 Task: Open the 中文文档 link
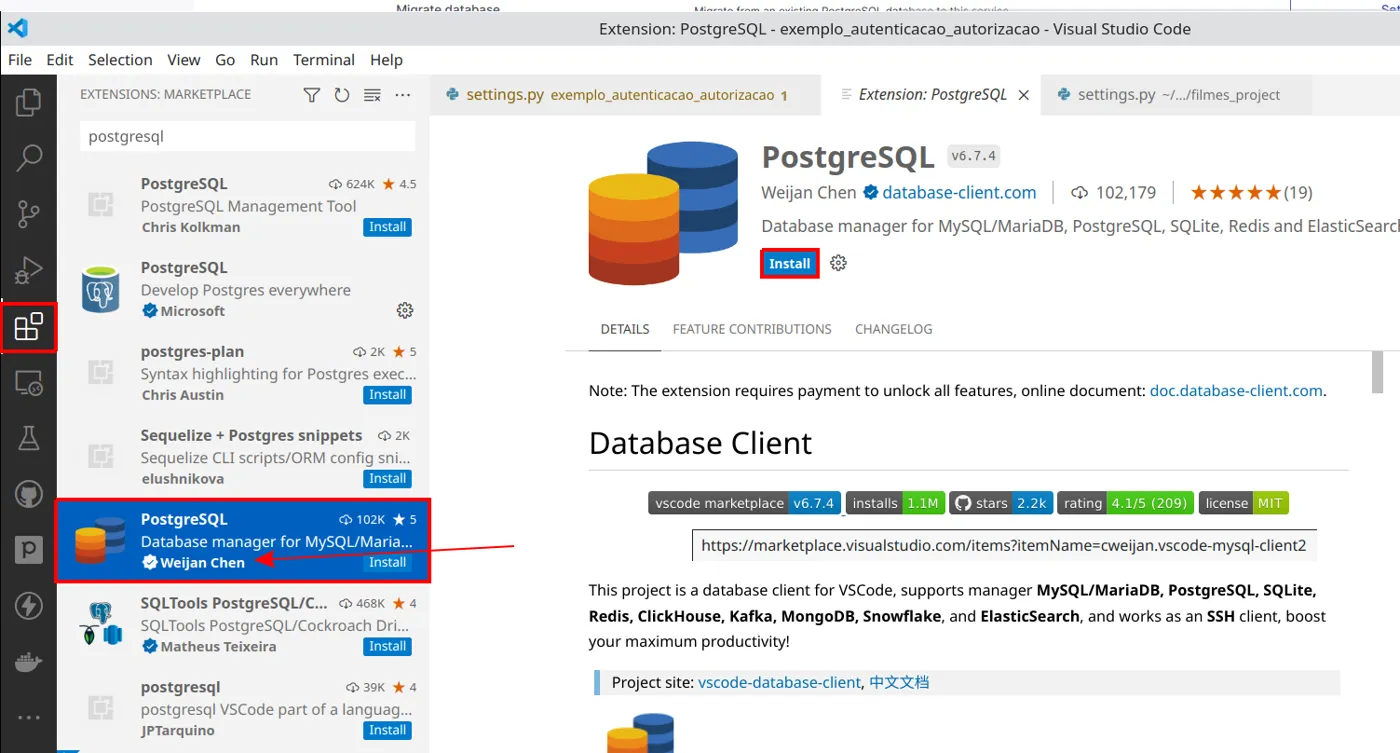coord(899,682)
